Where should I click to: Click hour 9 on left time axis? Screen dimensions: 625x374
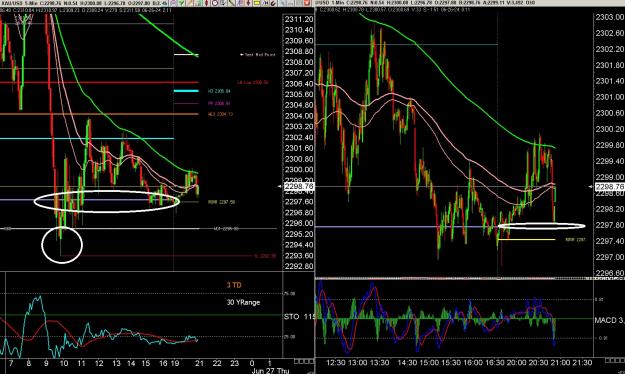coord(46,363)
